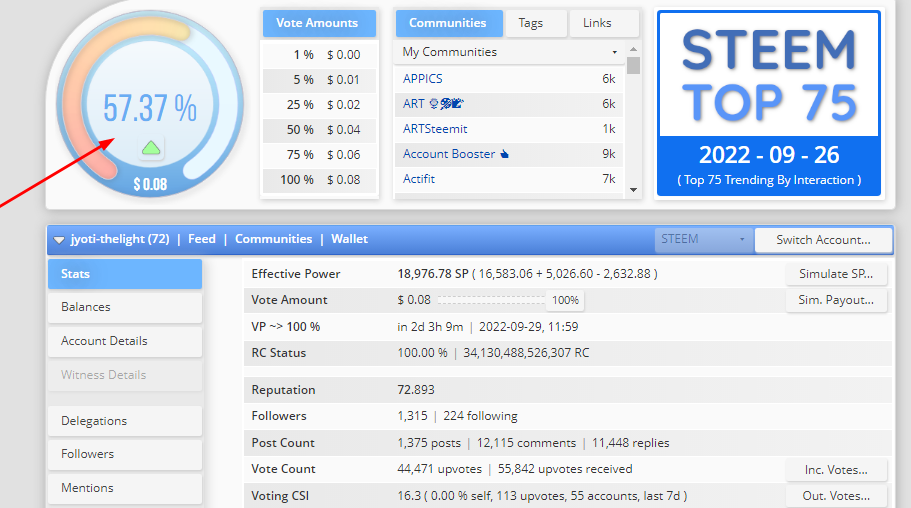
Task: Click the Out. Votes button
Action: [836, 496]
